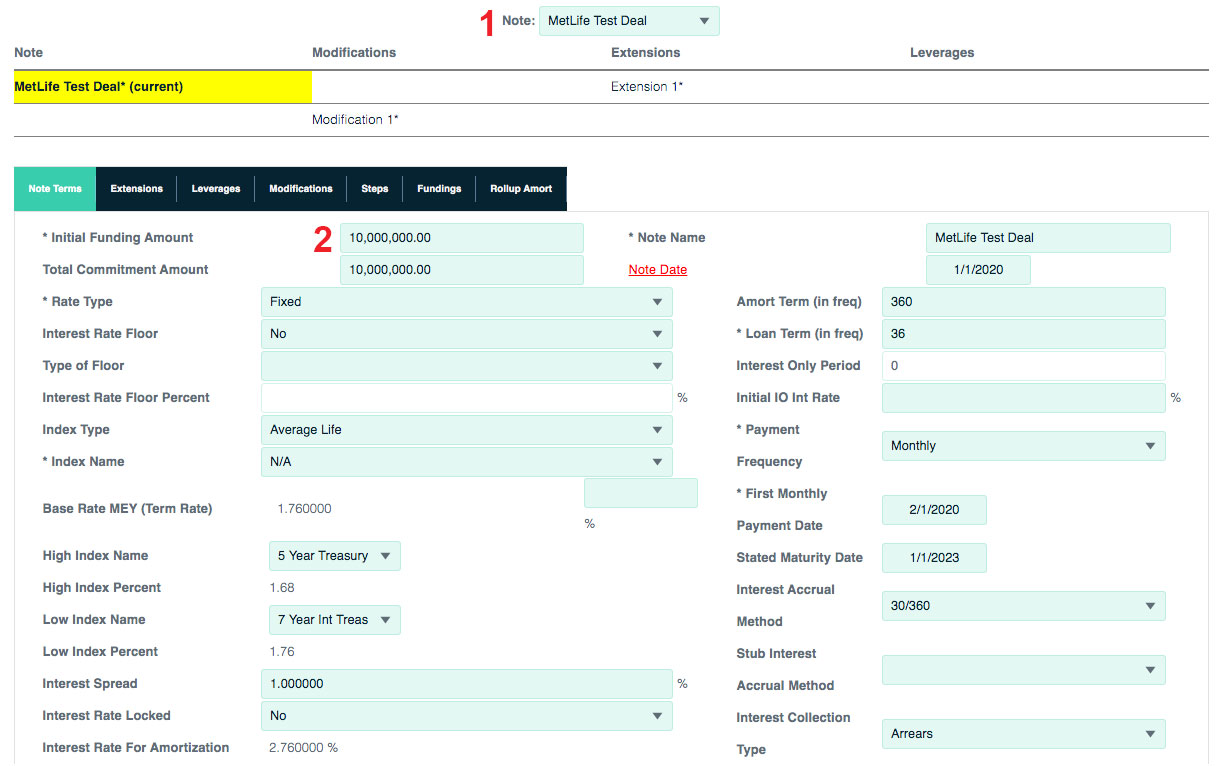Expand the Interest Rate Floor dropdown
The width and height of the screenshot is (1222, 766).
pyautogui.click(x=467, y=334)
